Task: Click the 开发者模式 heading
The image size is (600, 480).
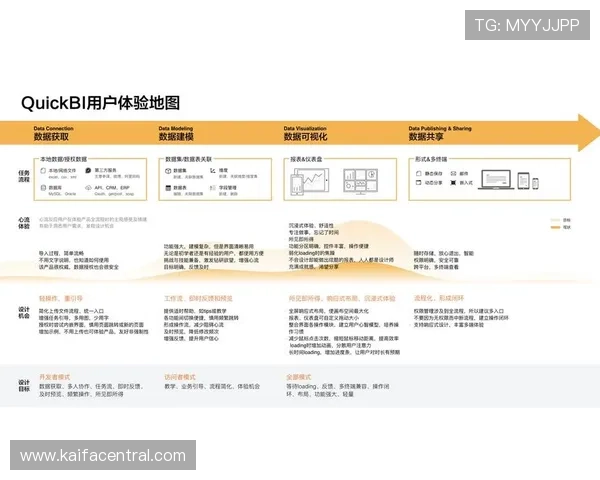Action: [x=54, y=377]
